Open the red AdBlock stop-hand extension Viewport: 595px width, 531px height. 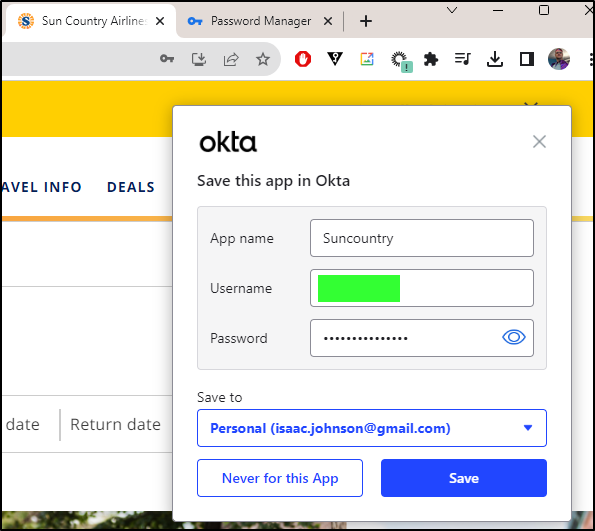[303, 59]
